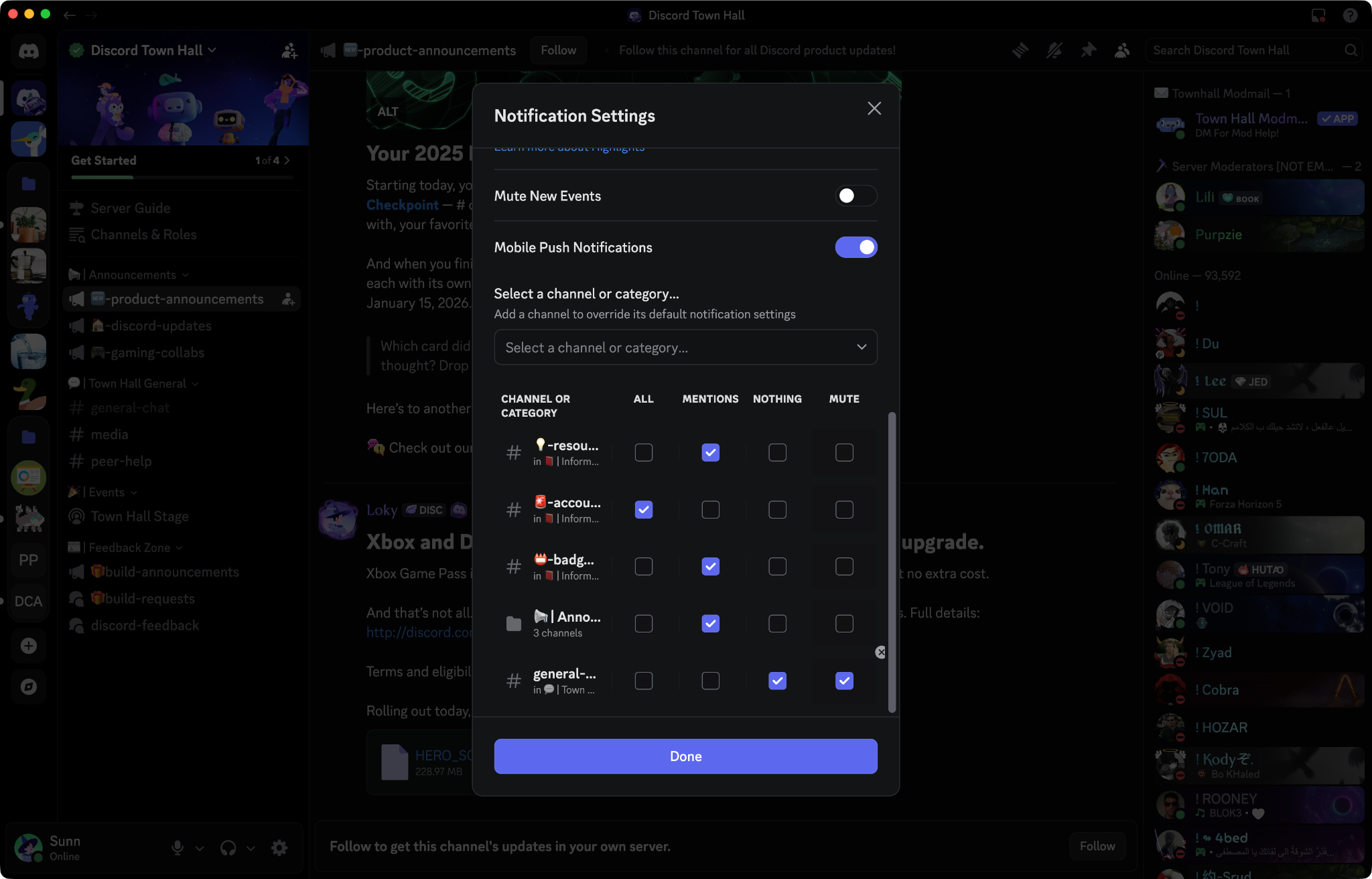1372x879 pixels.
Task: Open the DCA server icon
Action: click(28, 602)
